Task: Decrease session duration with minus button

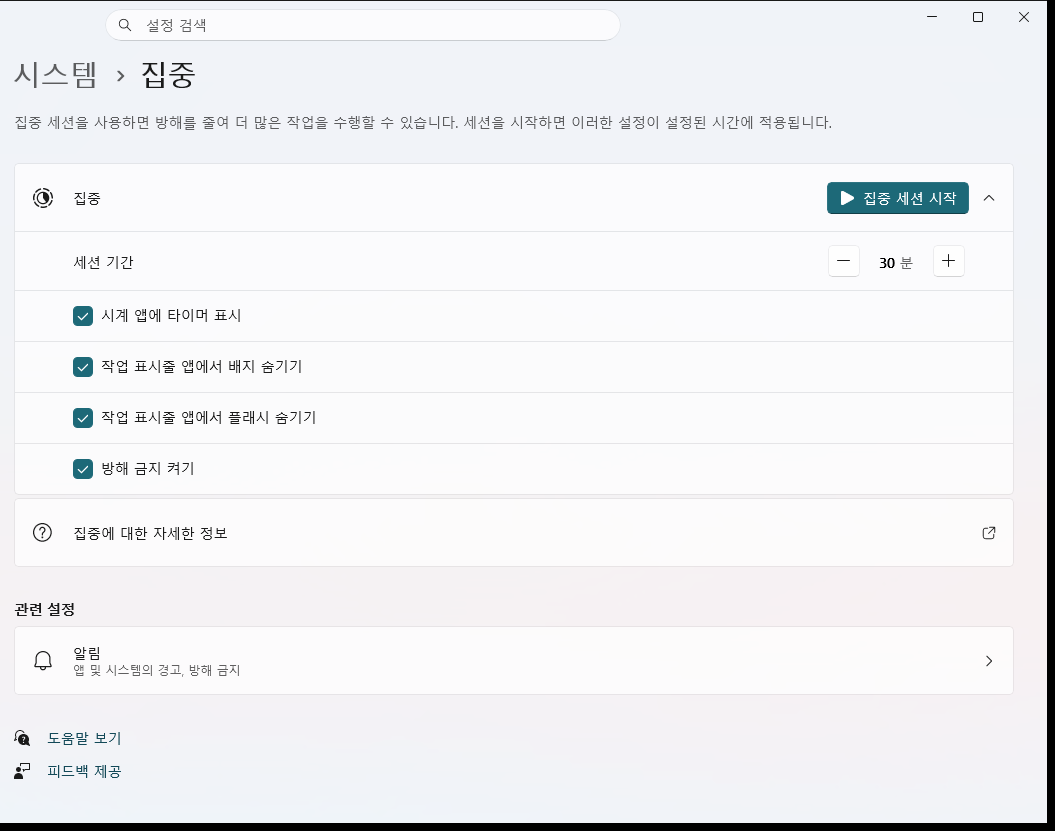Action: [843, 261]
